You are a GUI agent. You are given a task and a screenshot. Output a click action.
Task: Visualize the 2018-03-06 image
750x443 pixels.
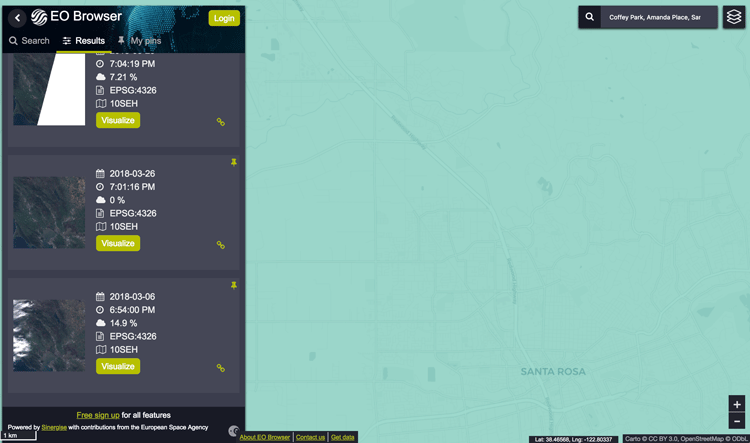coord(118,366)
